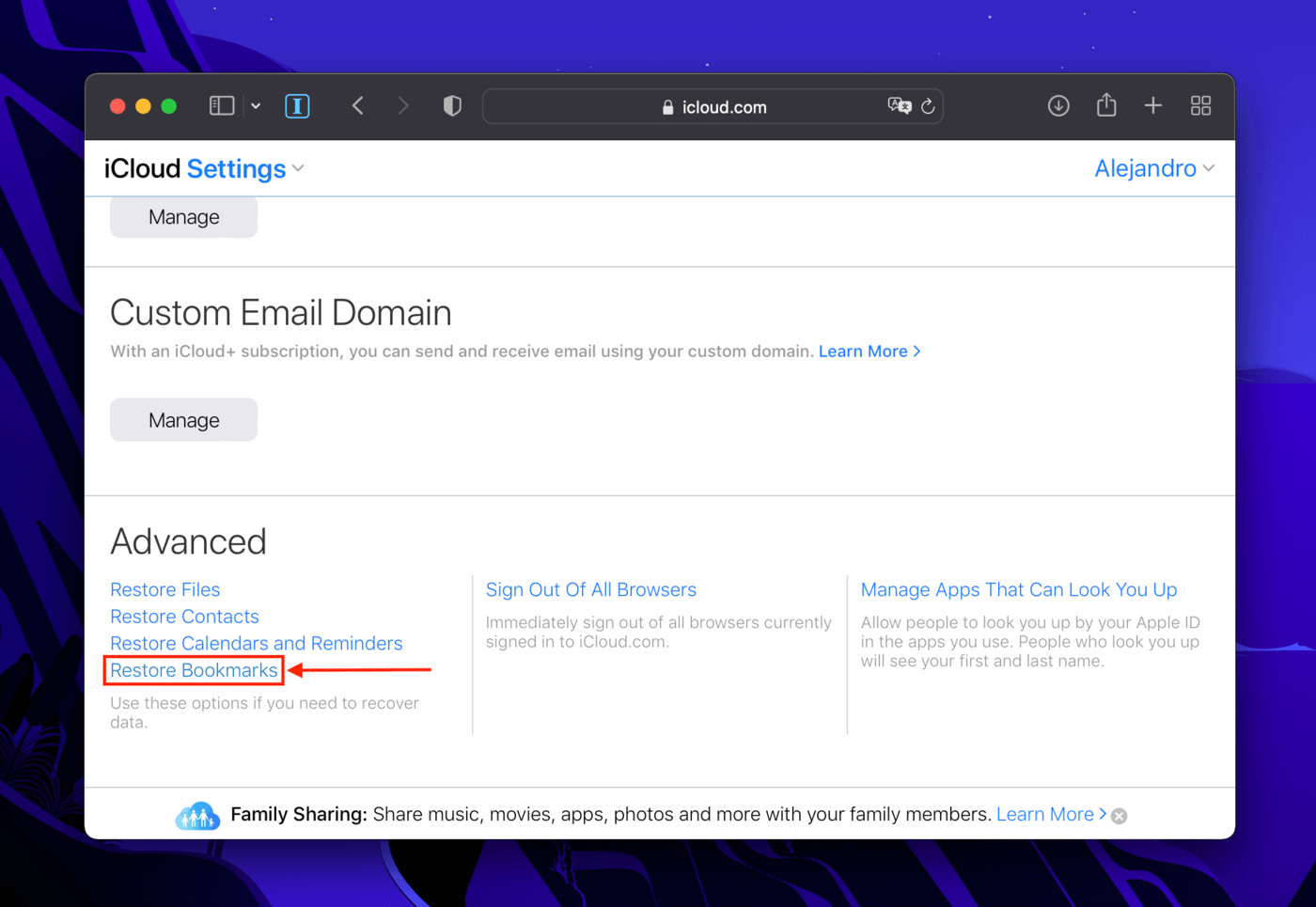
Task: Click the green full-screen window button
Action: tap(169, 106)
